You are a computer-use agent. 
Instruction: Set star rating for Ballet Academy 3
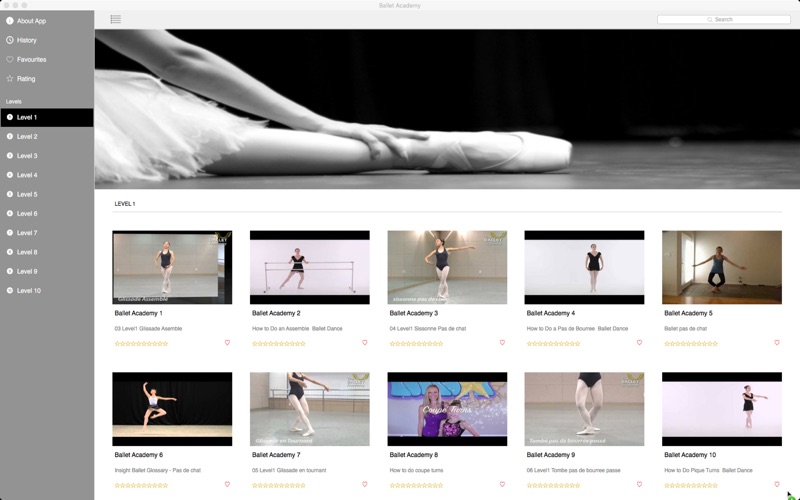(x=416, y=344)
